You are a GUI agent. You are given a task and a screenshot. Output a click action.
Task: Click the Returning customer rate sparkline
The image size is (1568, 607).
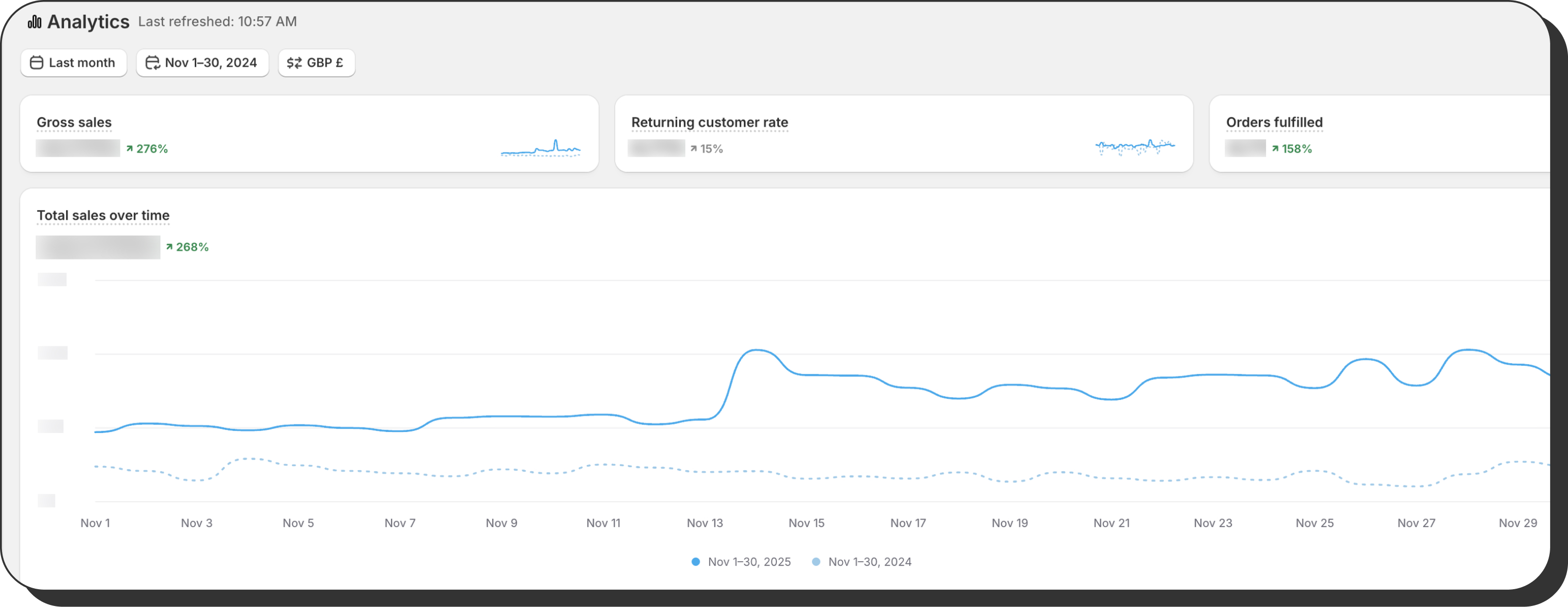pos(1135,147)
